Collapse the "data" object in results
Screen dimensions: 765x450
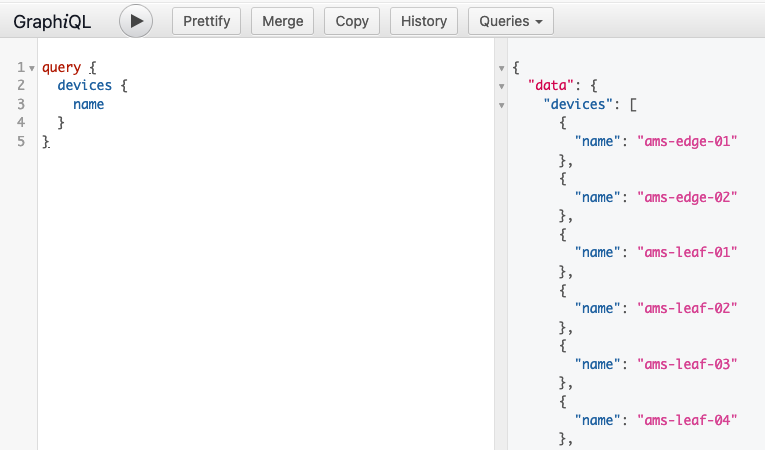click(x=502, y=86)
